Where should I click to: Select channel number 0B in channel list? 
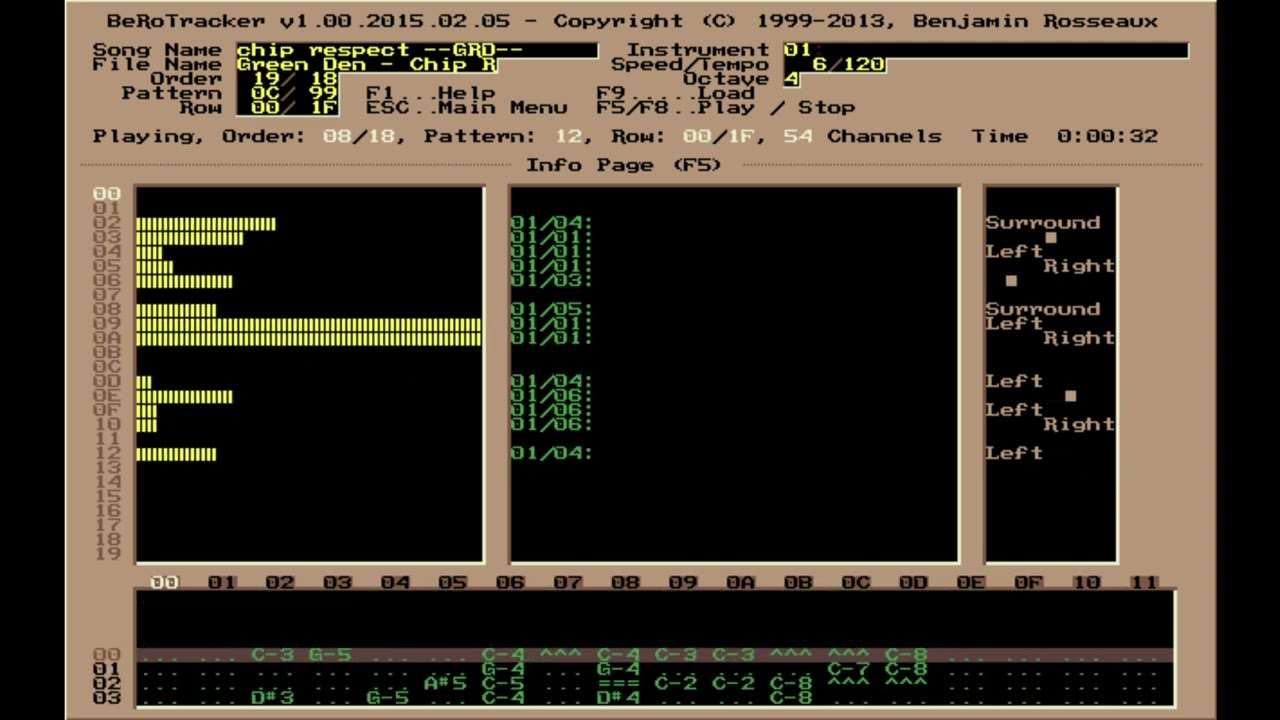point(107,352)
